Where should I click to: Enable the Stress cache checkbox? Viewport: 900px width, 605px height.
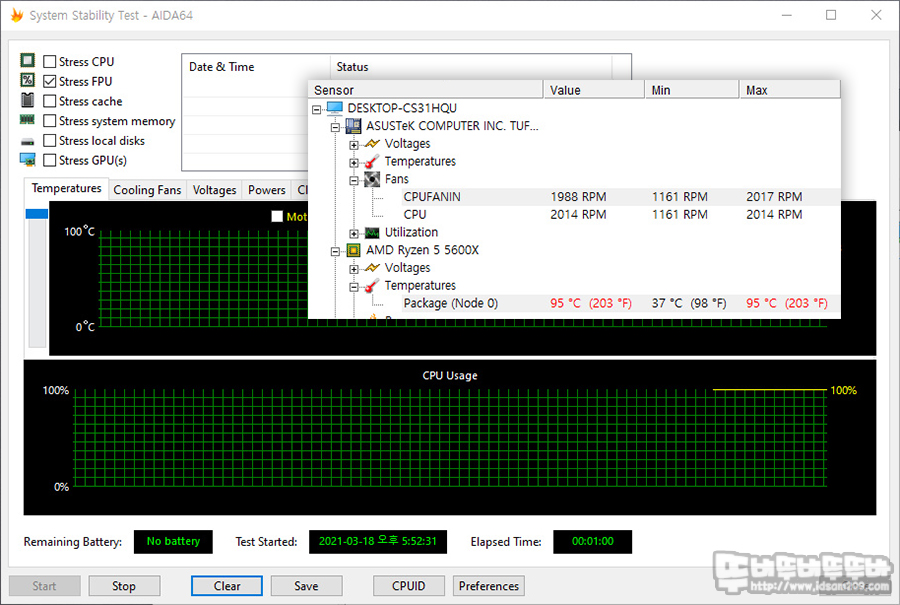tap(50, 101)
